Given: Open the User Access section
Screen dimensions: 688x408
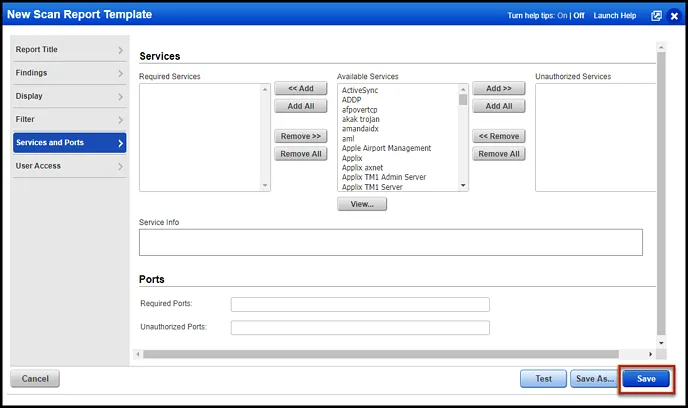Looking at the screenshot, I should (69, 166).
